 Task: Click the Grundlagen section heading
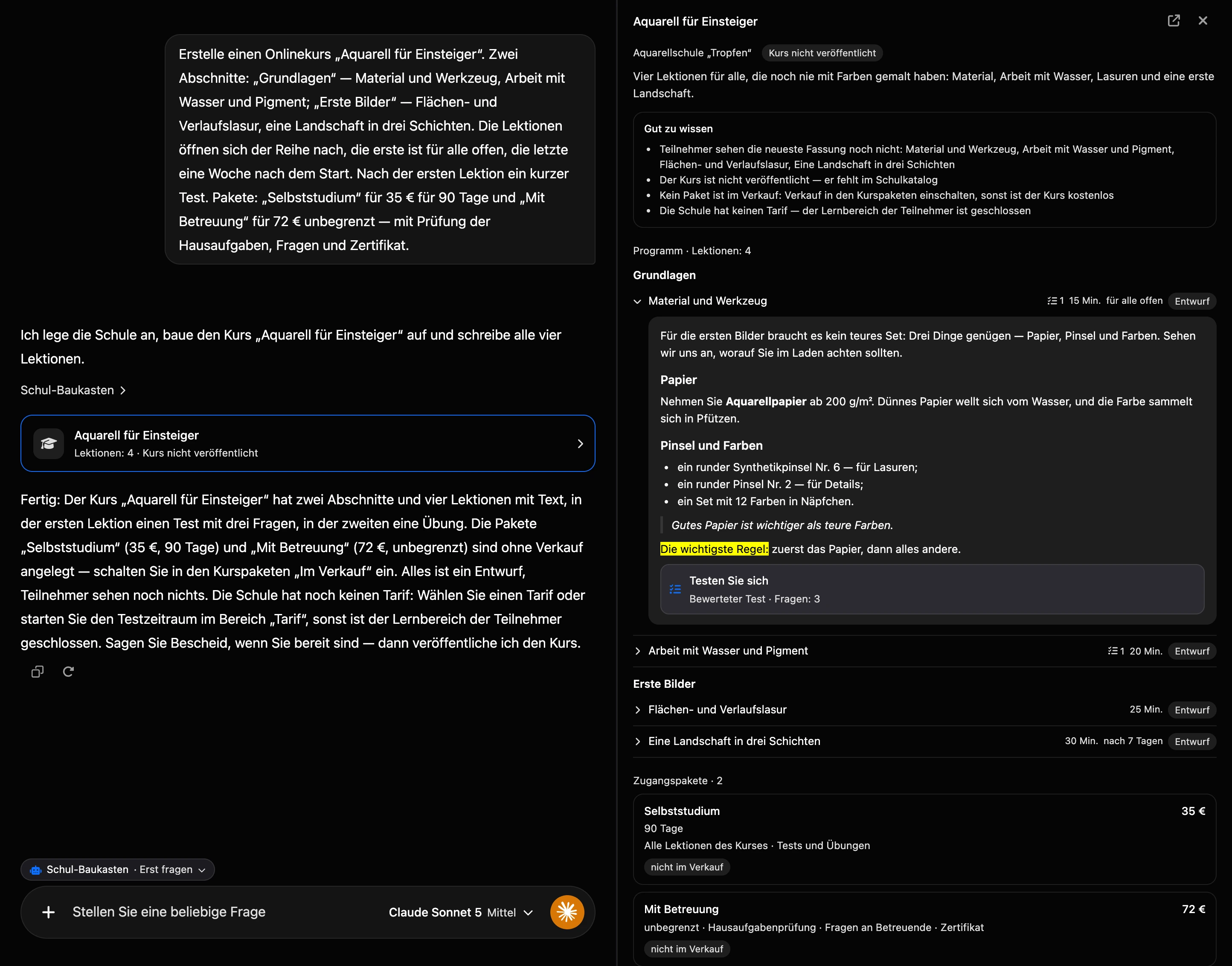pyautogui.click(x=664, y=276)
